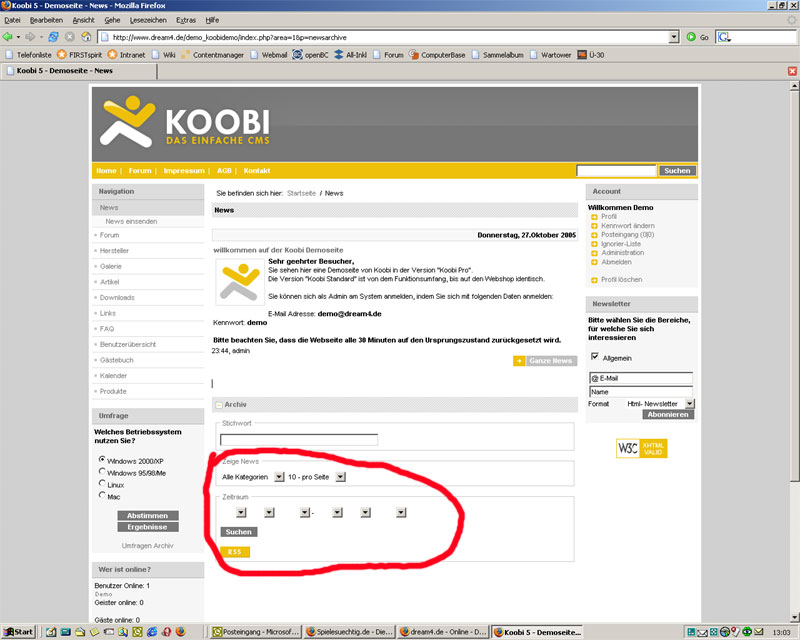Open the Intranet bookmark
Viewport: 800px width, 640px height.
pos(127,55)
